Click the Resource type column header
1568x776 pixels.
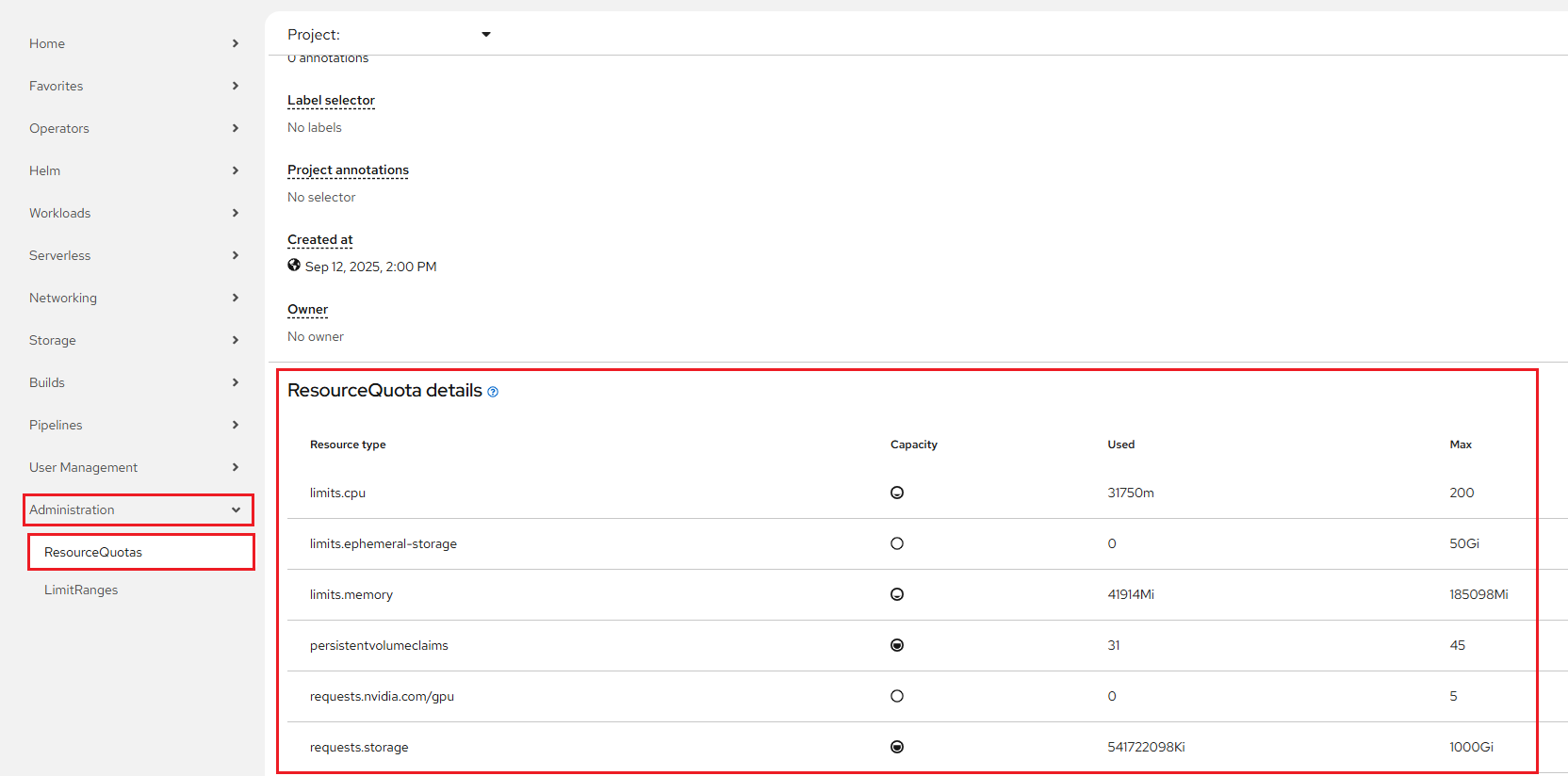pos(348,445)
